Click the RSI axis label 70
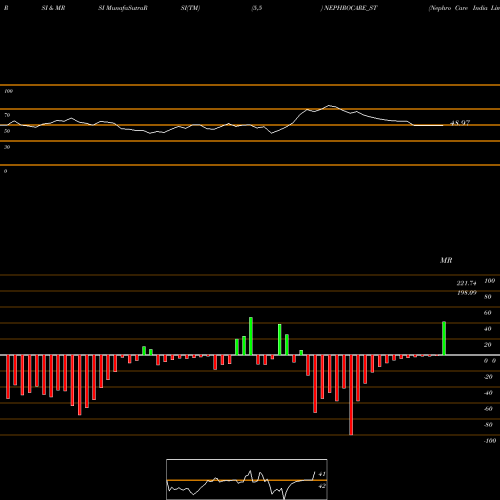This screenshot has height=500, width=500. pos(7,115)
